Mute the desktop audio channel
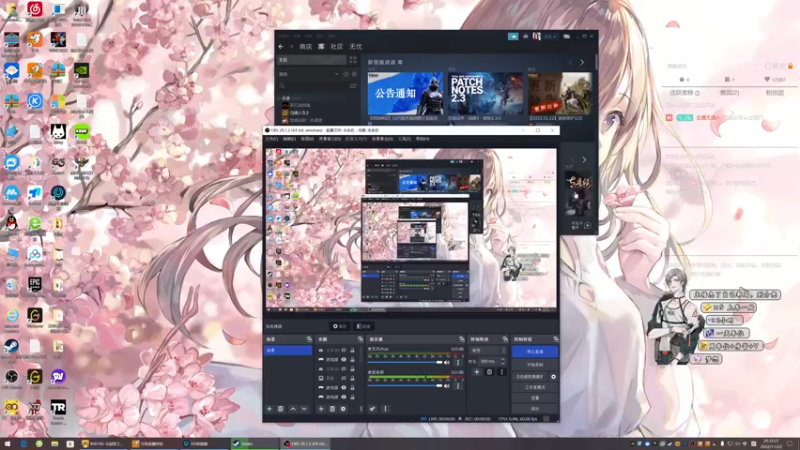This screenshot has height=450, width=800. (447, 386)
